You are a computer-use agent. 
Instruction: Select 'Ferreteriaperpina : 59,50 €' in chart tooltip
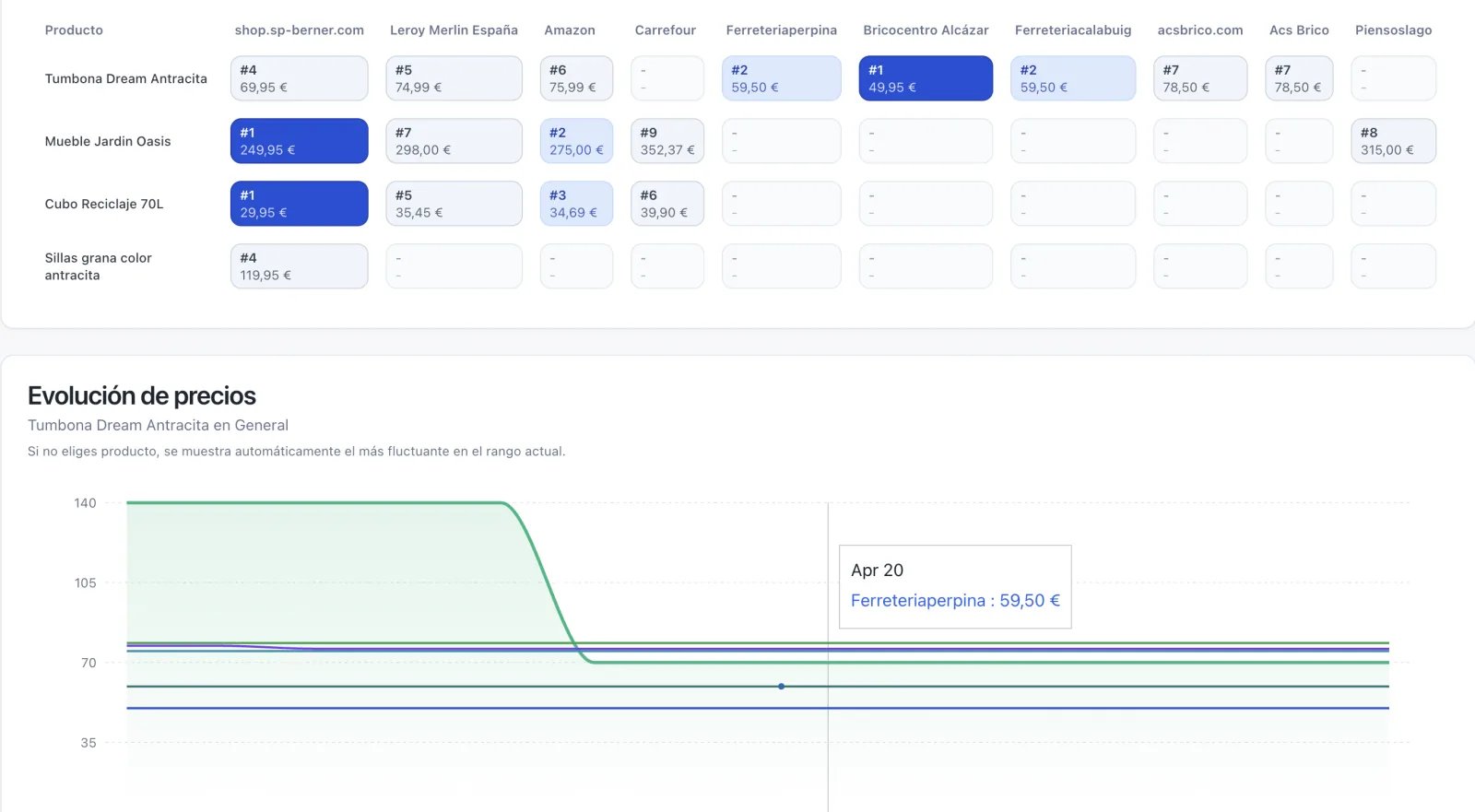click(x=955, y=601)
